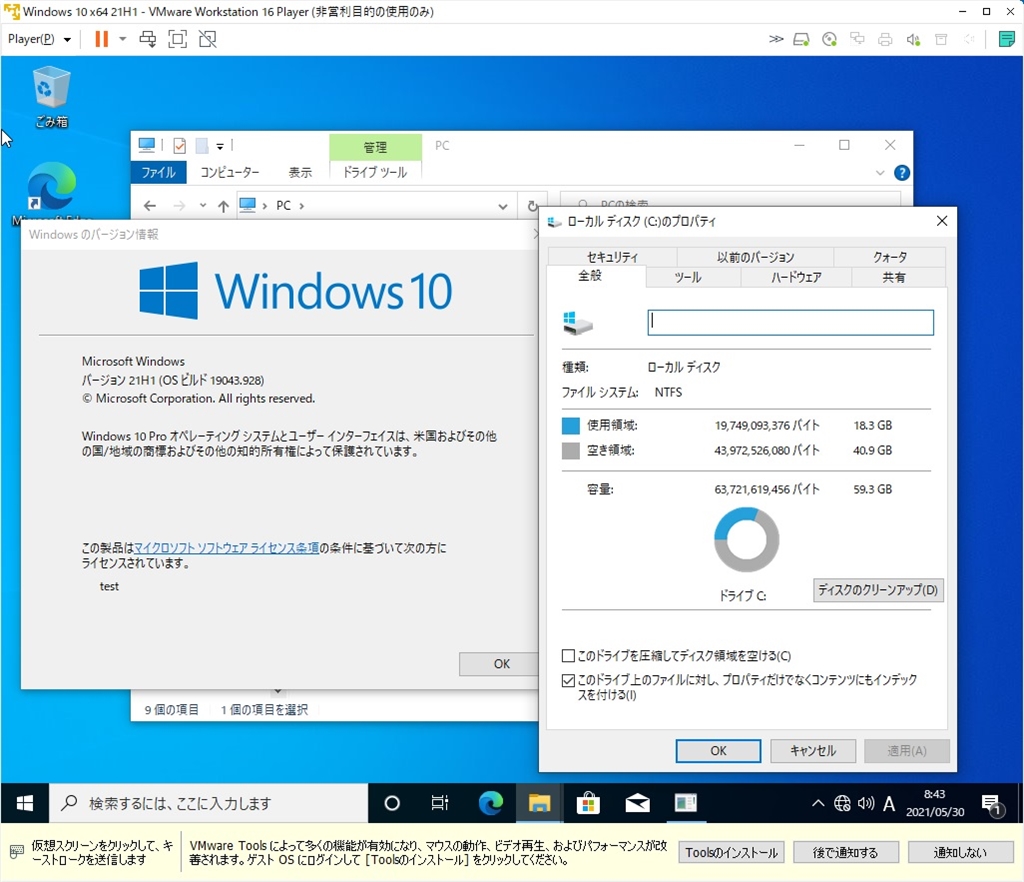This screenshot has width=1024, height=882.
Task: Open Microsoft Edge desktop shortcut
Action: [x=51, y=193]
